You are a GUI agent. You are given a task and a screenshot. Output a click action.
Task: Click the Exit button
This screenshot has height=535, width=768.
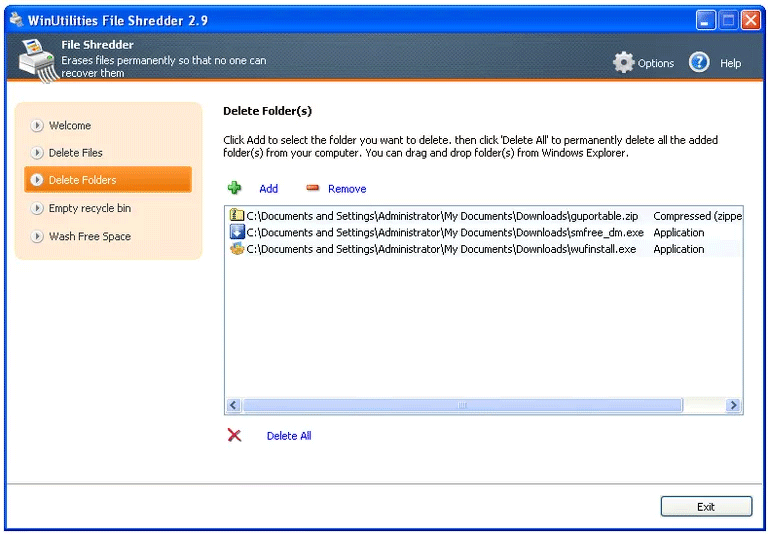[x=706, y=507]
